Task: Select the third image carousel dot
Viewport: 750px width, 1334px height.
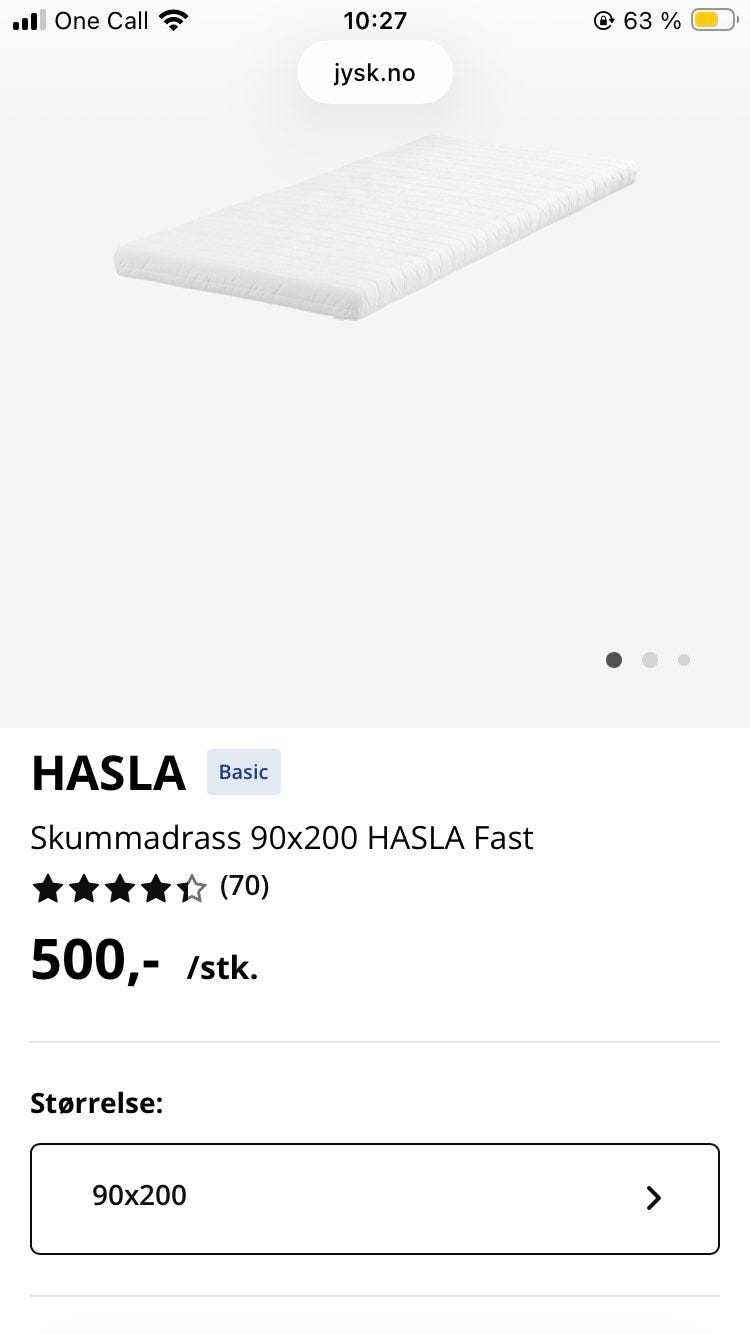Action: 684,660
